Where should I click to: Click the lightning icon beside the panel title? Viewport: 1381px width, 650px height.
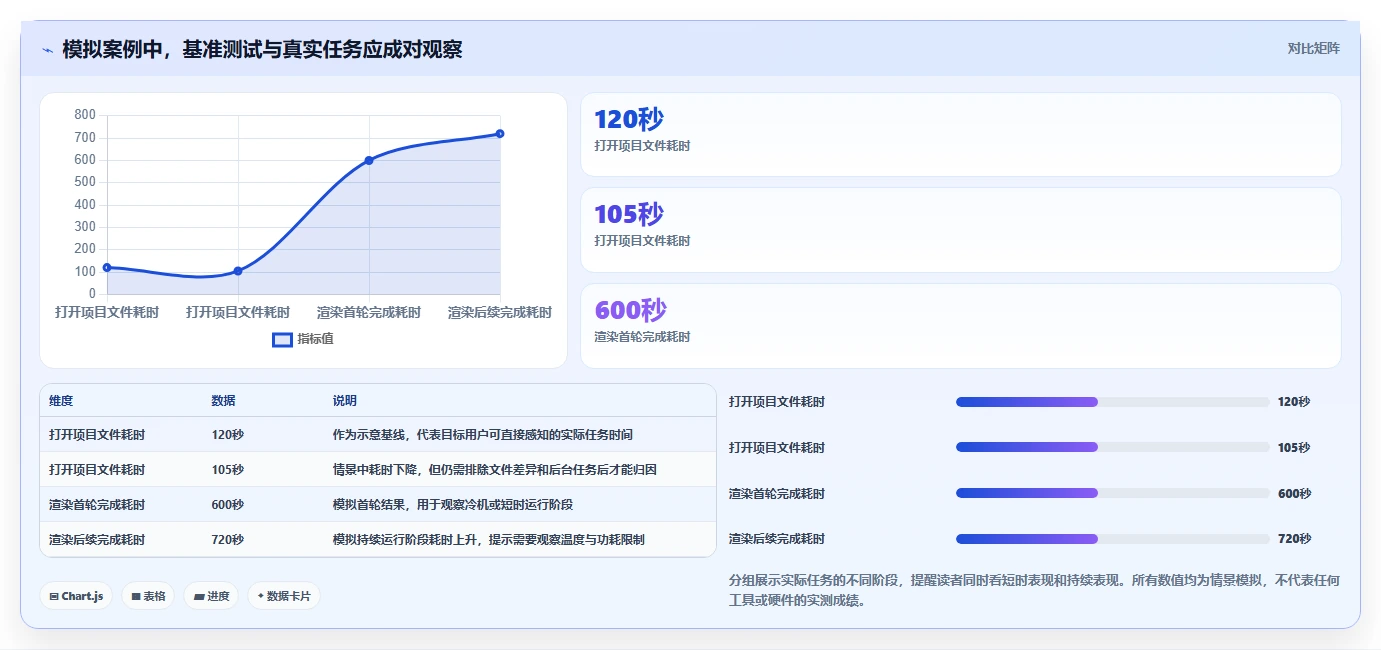pyautogui.click(x=47, y=50)
